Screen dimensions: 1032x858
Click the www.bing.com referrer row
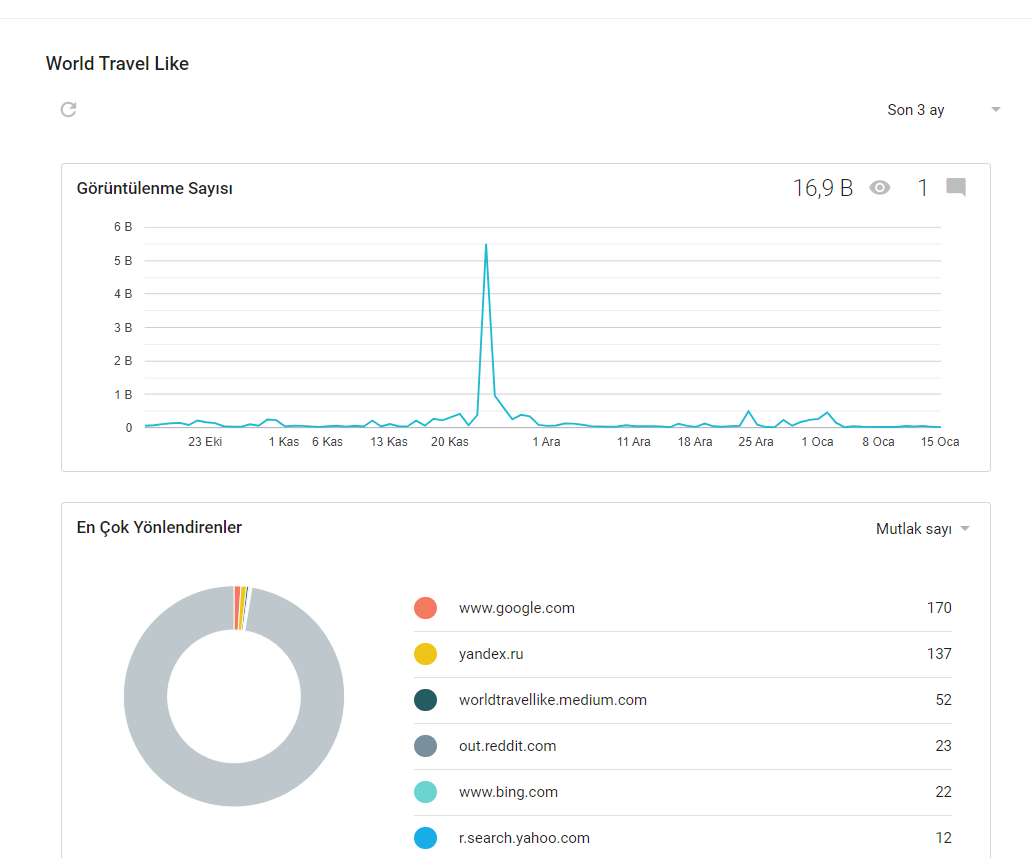(x=683, y=792)
